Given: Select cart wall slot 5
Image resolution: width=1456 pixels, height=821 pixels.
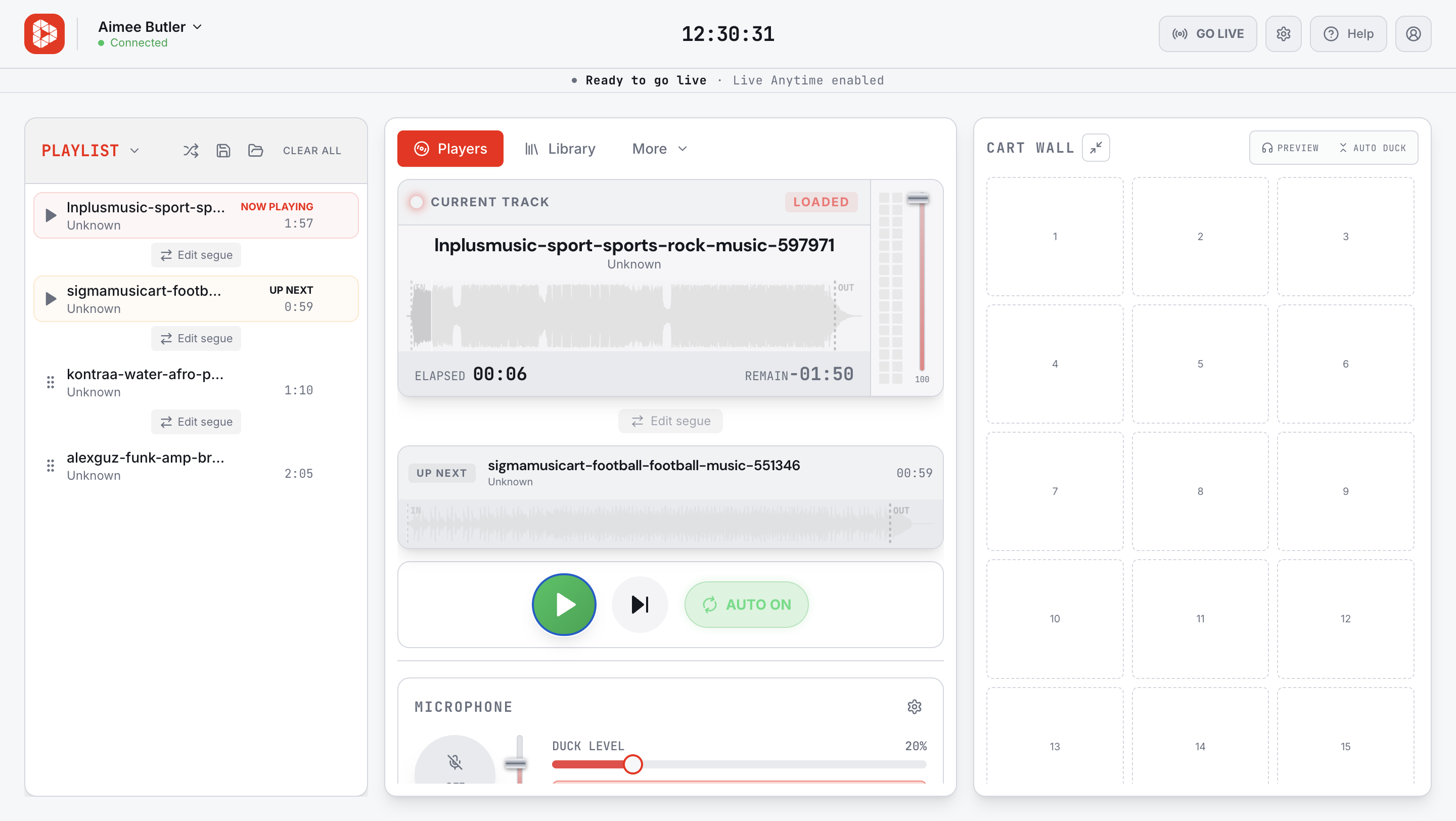Looking at the screenshot, I should pos(1200,364).
